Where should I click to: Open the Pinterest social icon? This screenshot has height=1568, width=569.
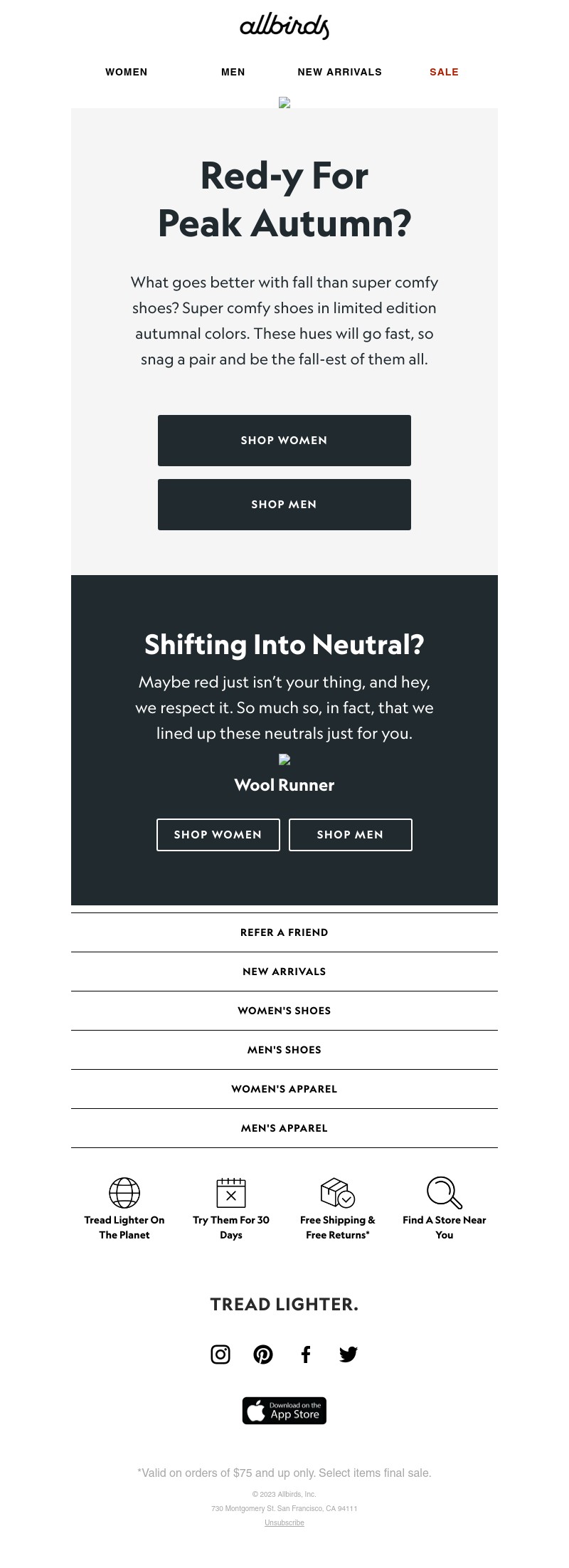pyautogui.click(x=263, y=1354)
